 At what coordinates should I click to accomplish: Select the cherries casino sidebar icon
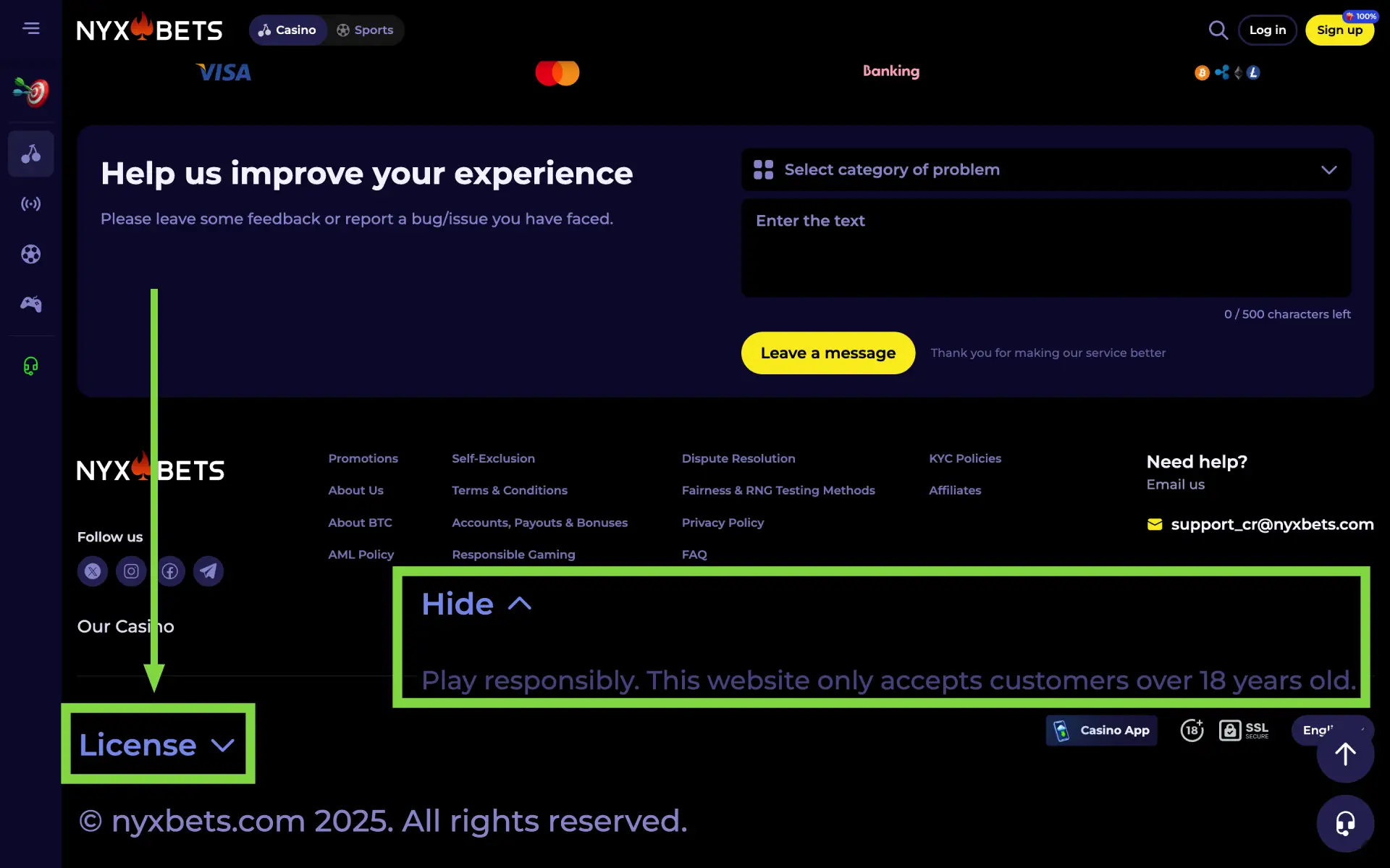coord(31,153)
